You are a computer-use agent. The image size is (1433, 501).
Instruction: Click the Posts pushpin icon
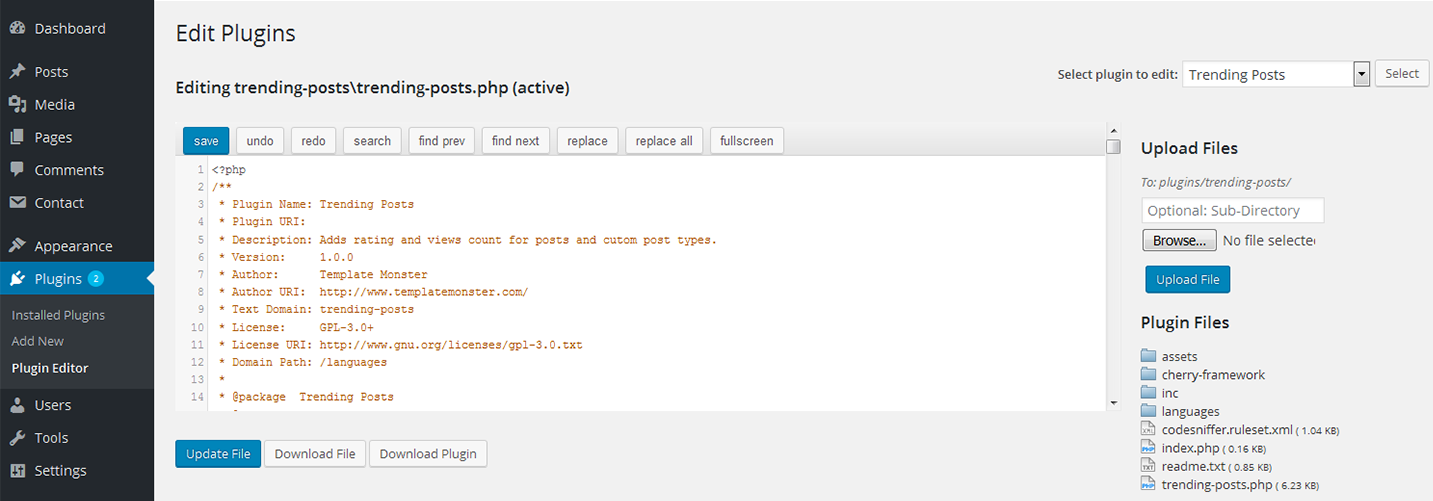(17, 72)
